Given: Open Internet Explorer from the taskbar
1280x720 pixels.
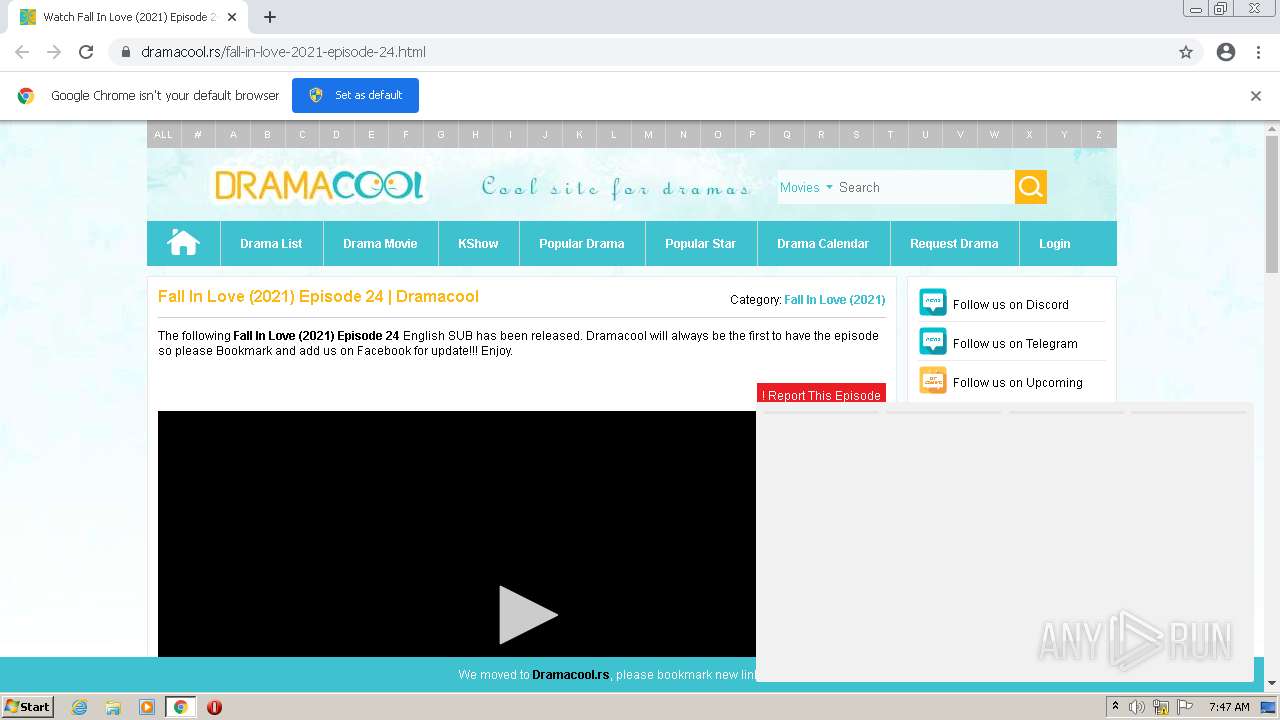Looking at the screenshot, I should [x=80, y=707].
